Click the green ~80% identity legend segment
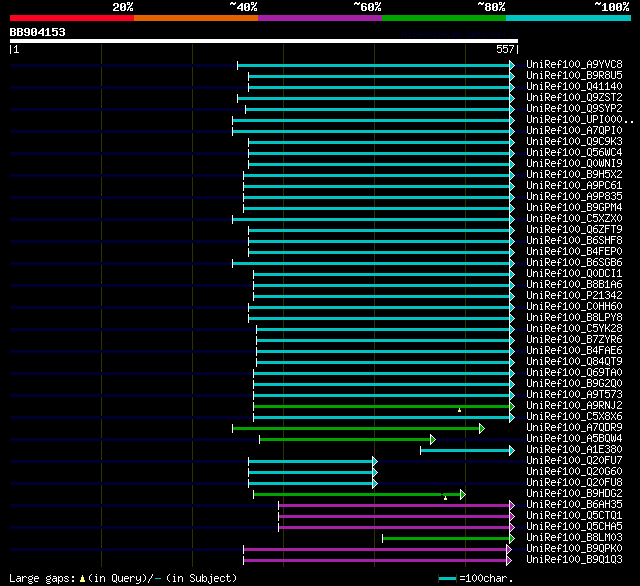 [x=444, y=18]
